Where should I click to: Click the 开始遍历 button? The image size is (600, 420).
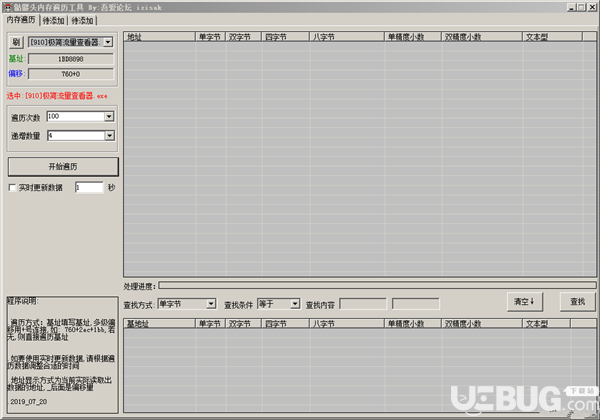[x=63, y=167]
